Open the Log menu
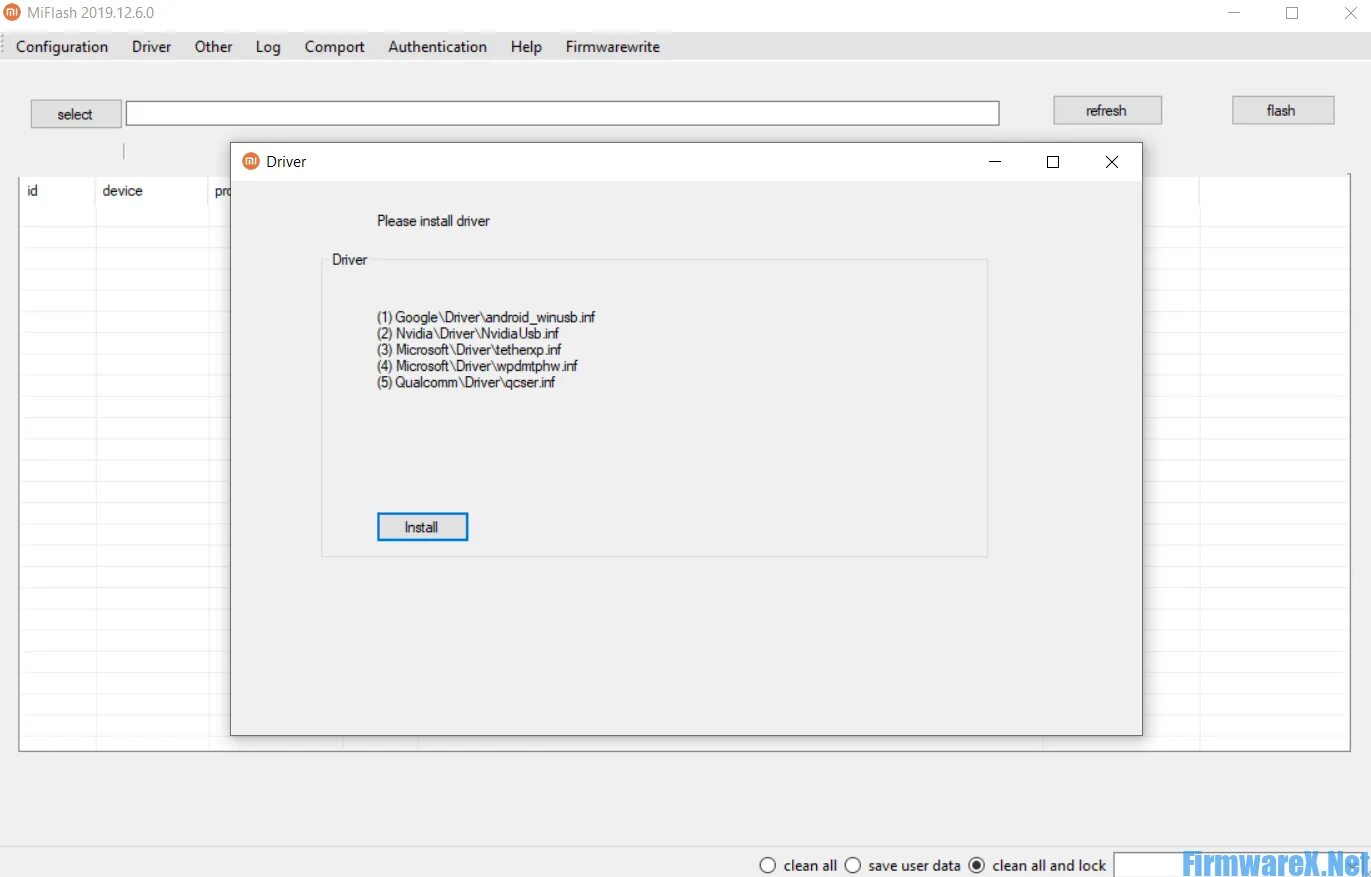The image size is (1371, 877). pos(268,46)
